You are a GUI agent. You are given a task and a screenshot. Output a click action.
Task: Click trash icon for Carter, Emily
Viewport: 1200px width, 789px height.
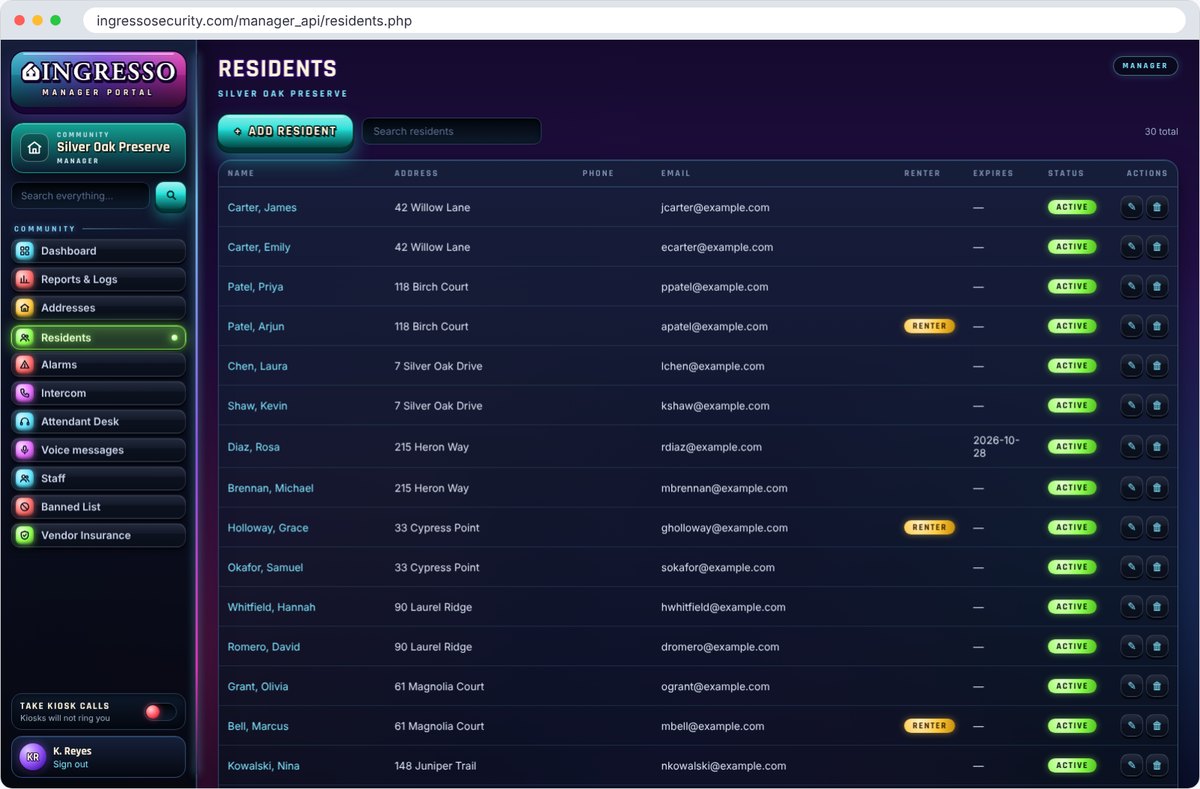point(1157,247)
